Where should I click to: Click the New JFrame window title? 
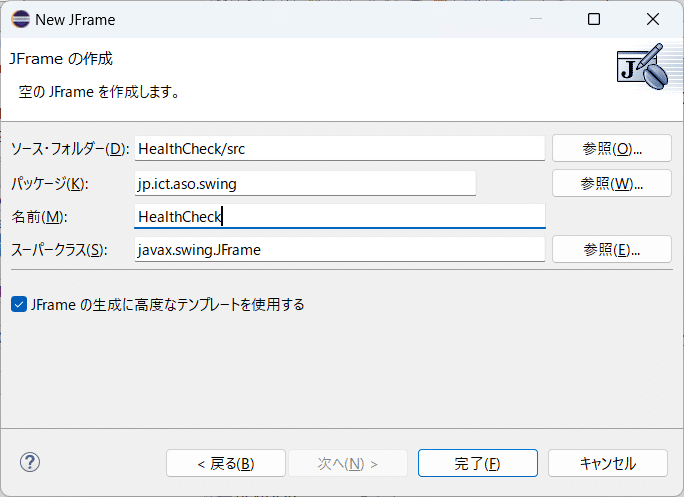(75, 20)
